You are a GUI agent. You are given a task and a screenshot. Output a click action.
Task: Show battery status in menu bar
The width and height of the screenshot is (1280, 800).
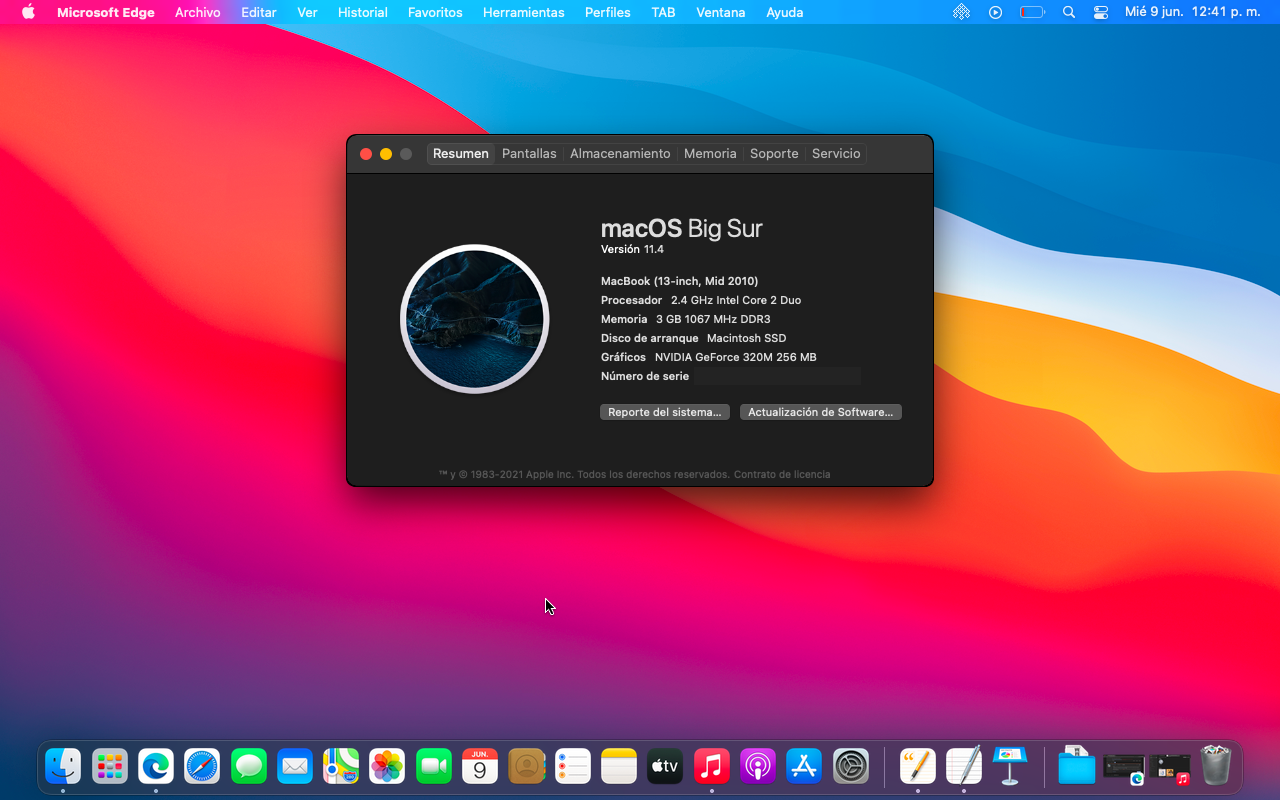click(x=1032, y=12)
